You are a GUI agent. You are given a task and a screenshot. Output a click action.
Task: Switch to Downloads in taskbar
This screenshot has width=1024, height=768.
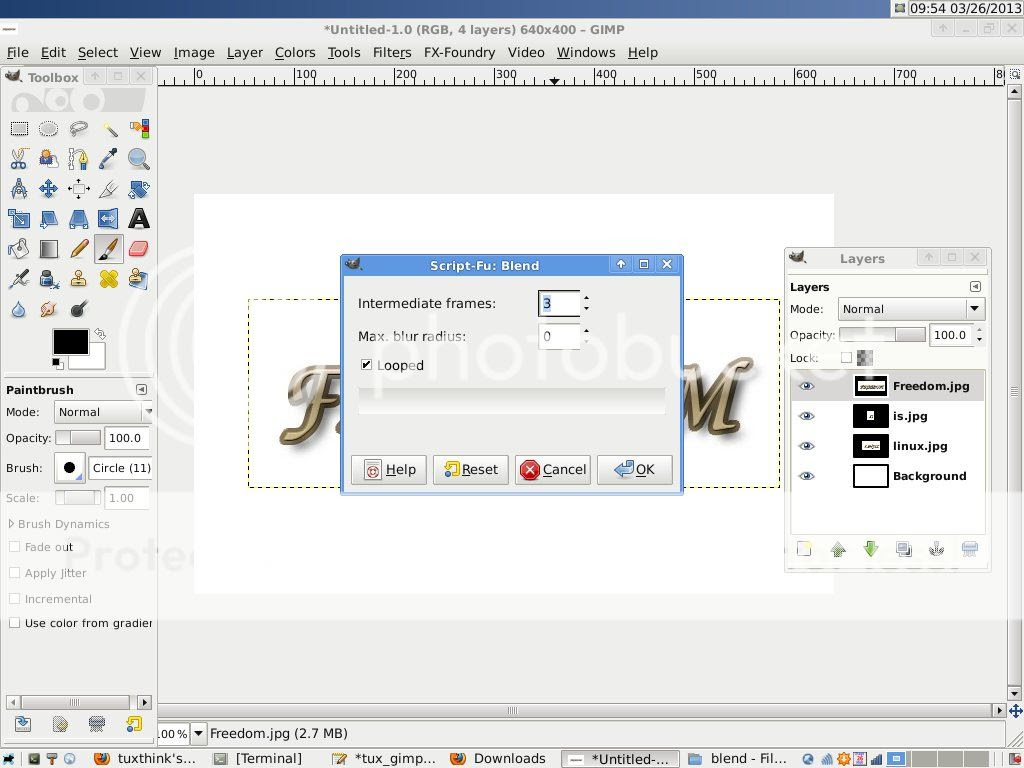pyautogui.click(x=499, y=758)
